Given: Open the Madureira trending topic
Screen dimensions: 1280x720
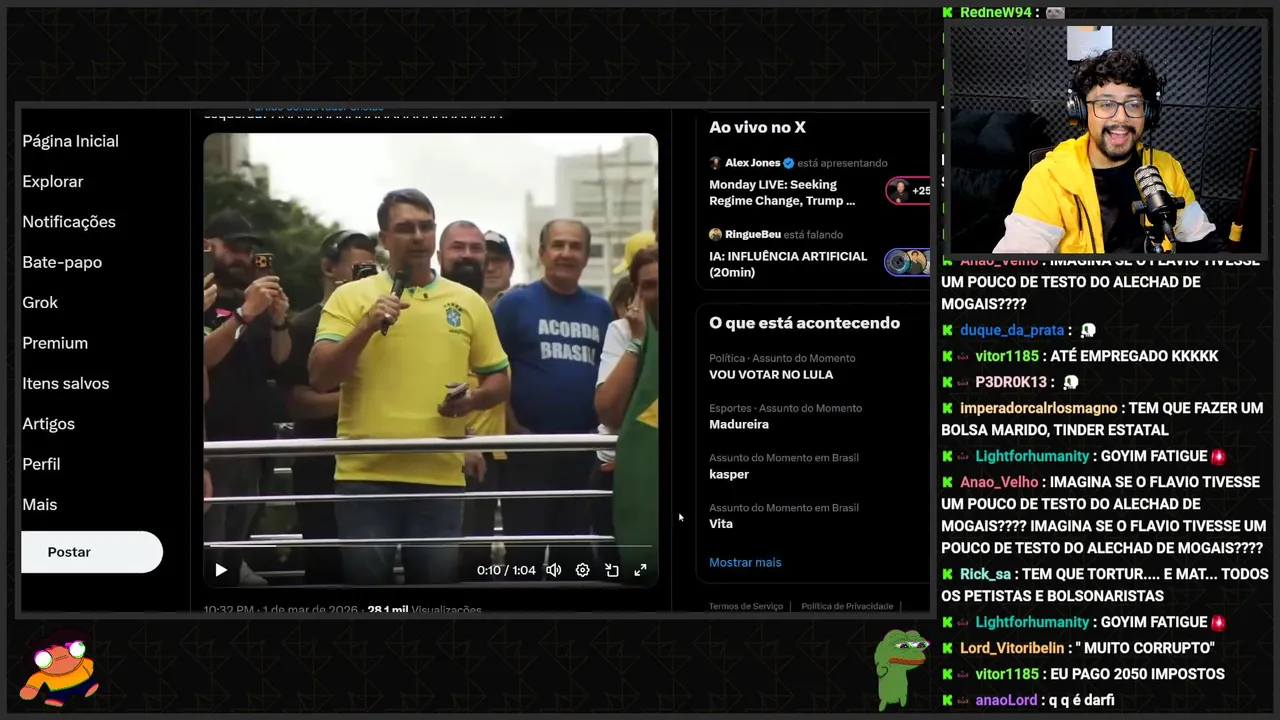Looking at the screenshot, I should point(739,425).
